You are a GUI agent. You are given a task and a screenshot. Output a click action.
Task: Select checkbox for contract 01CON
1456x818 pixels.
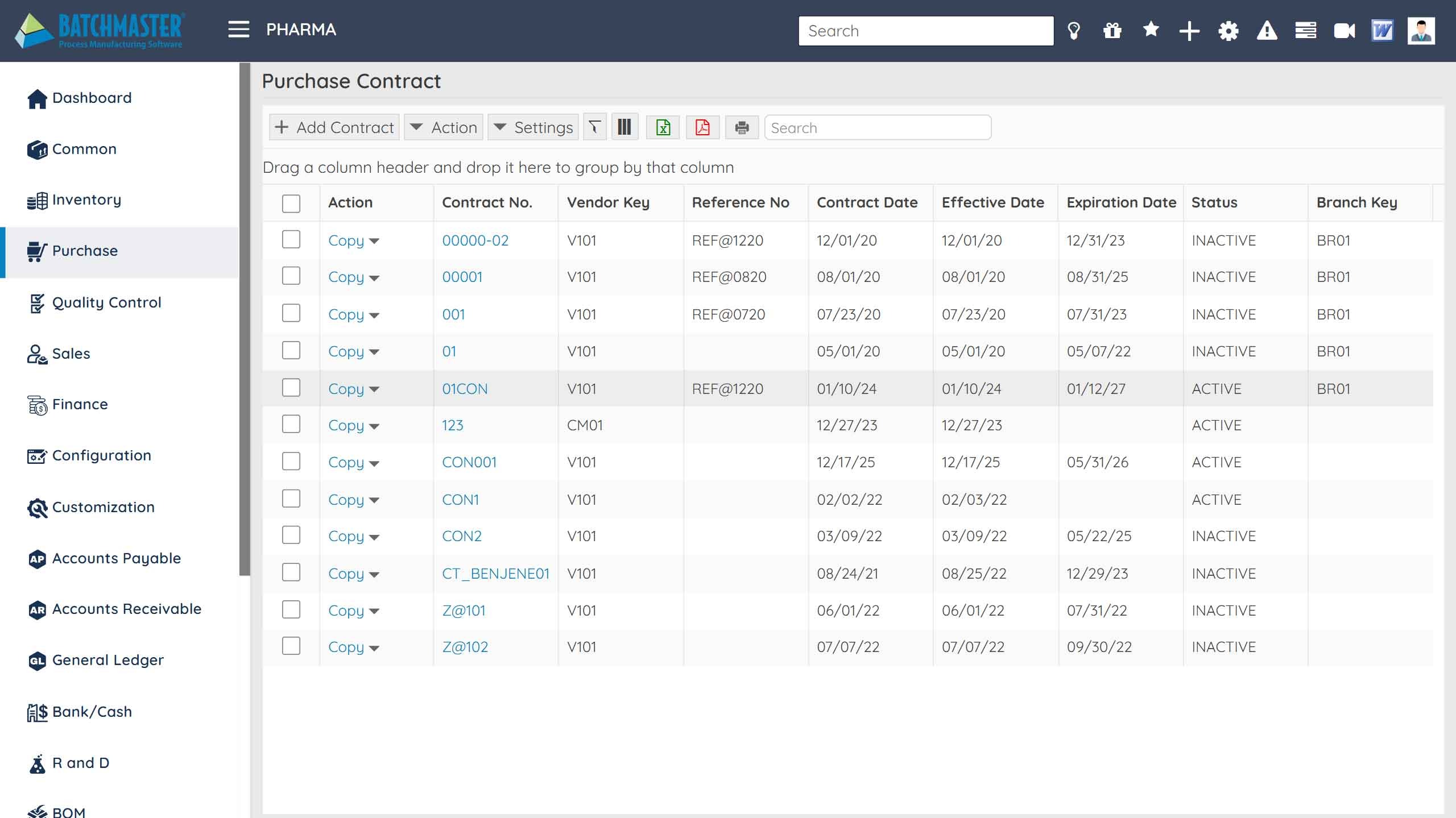(291, 388)
